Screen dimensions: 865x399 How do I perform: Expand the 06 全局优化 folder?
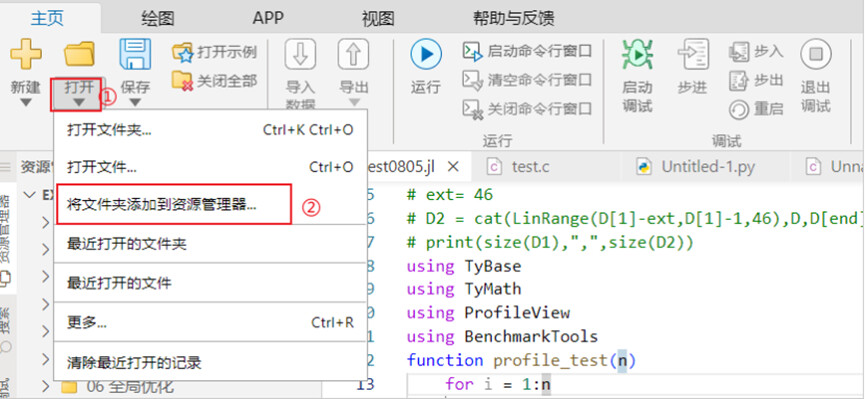(47, 387)
